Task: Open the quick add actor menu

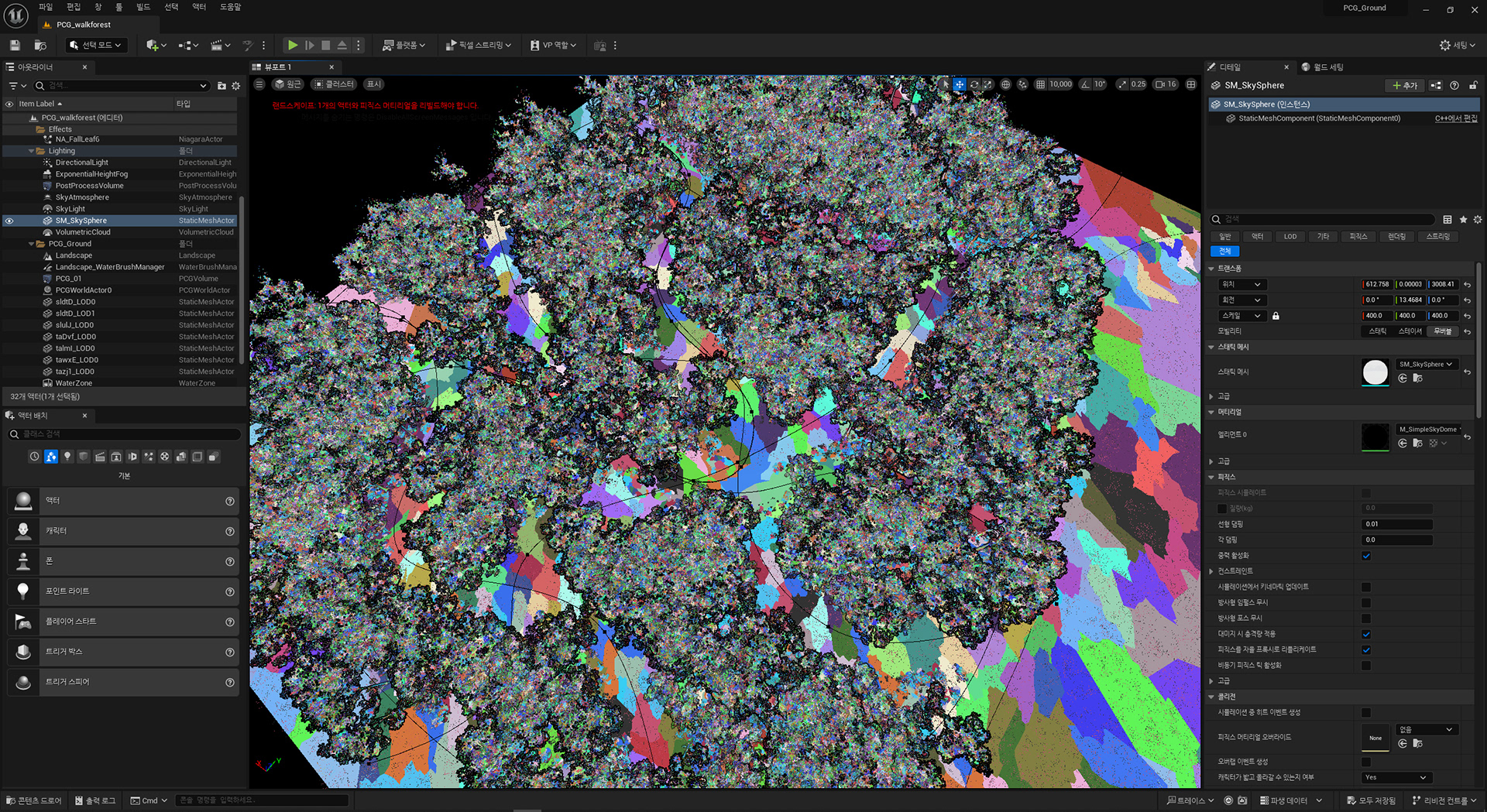Action: point(156,46)
